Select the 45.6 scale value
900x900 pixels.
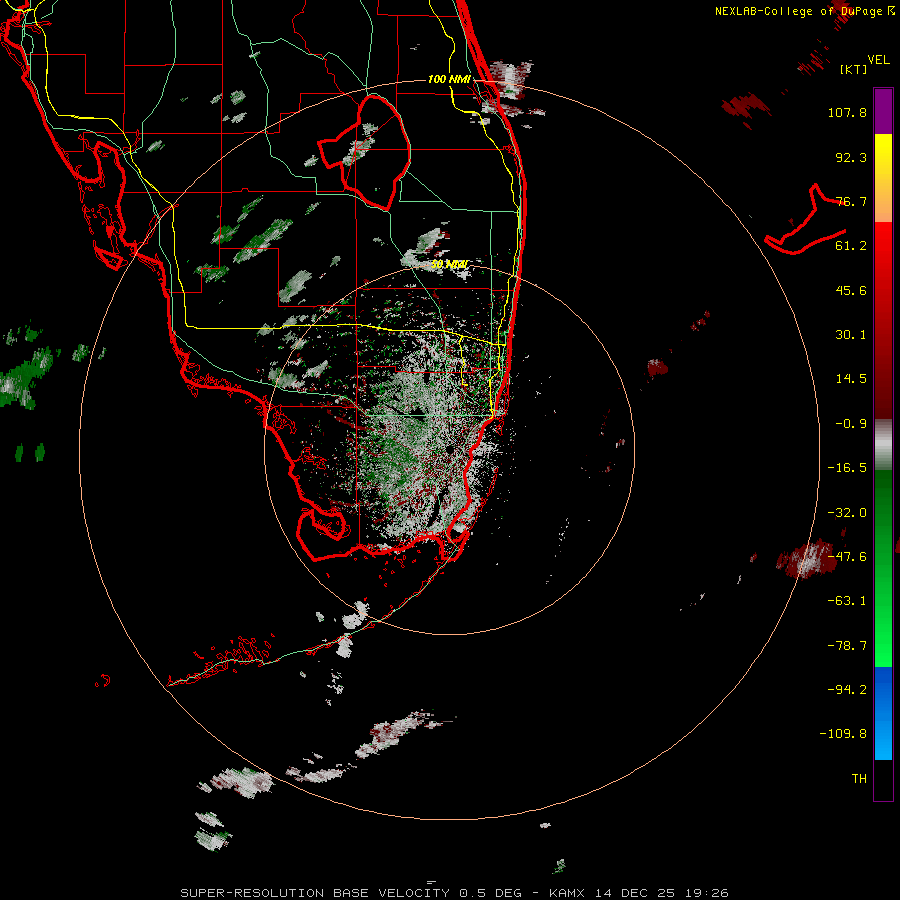click(851, 290)
